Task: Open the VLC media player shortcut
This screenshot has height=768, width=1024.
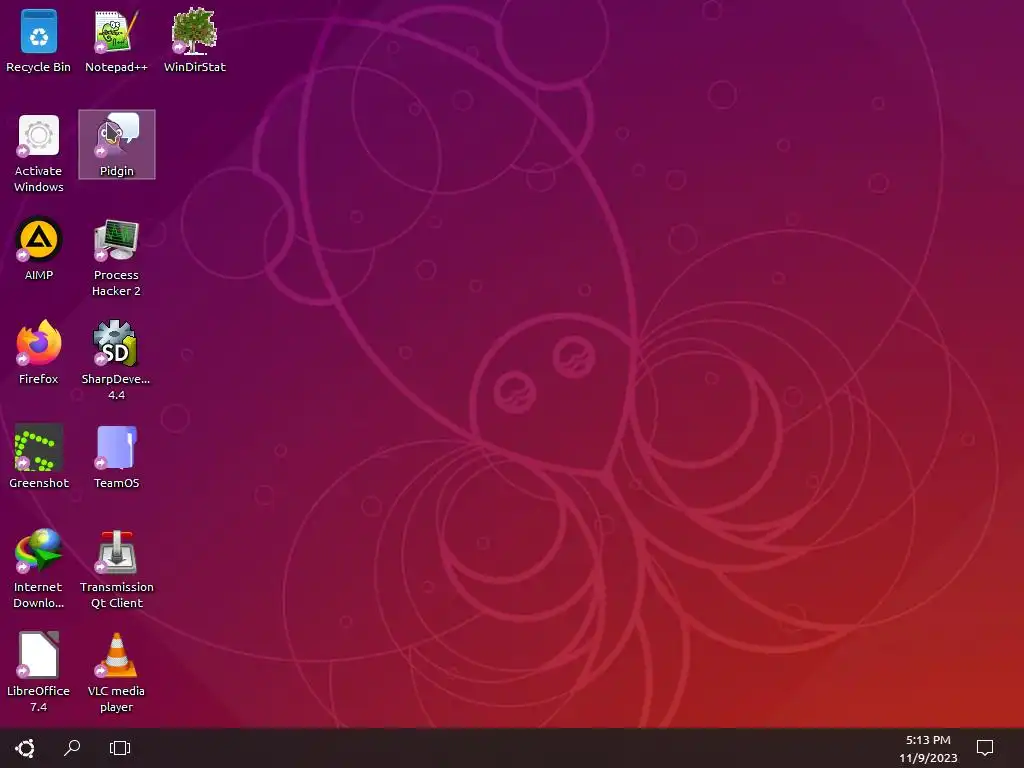Action: [116, 673]
